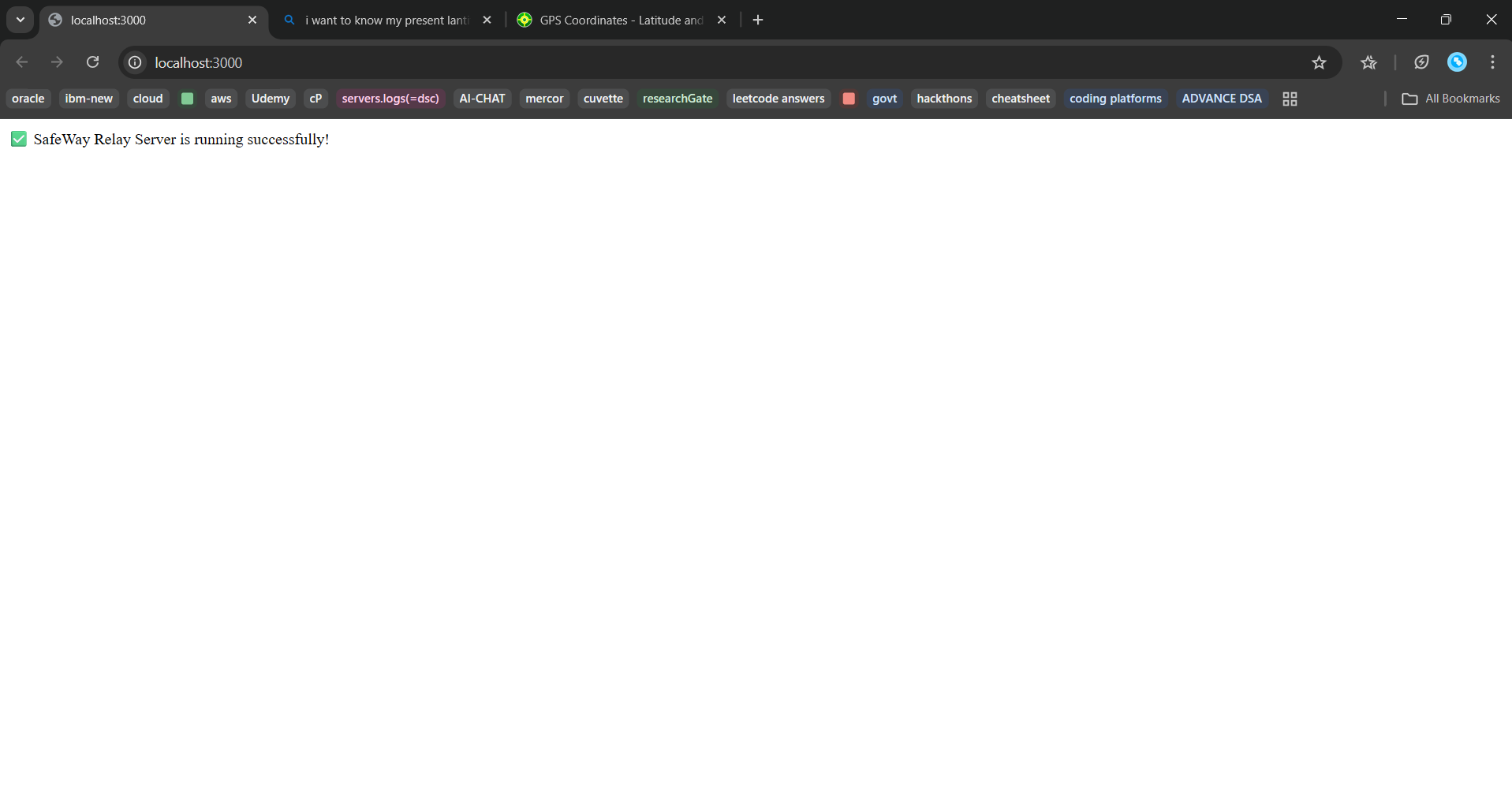
Task: Open the tab groups grid icon
Action: [1290, 99]
